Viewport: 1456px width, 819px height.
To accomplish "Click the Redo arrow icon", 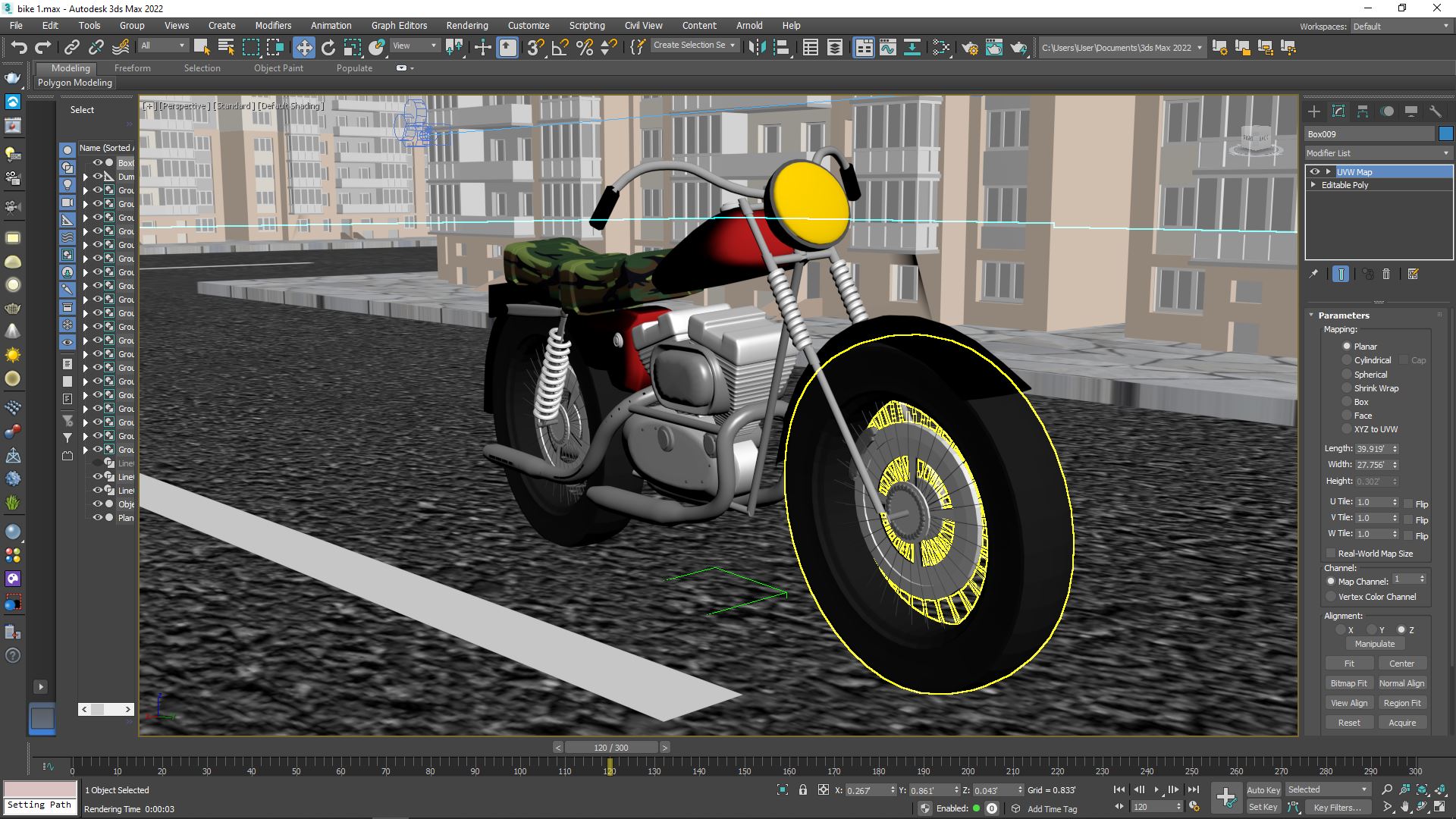I will [x=43, y=48].
